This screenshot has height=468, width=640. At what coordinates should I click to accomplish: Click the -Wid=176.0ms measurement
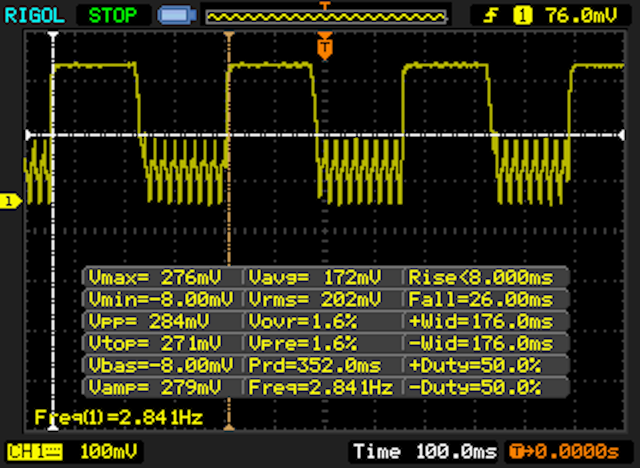point(481,343)
